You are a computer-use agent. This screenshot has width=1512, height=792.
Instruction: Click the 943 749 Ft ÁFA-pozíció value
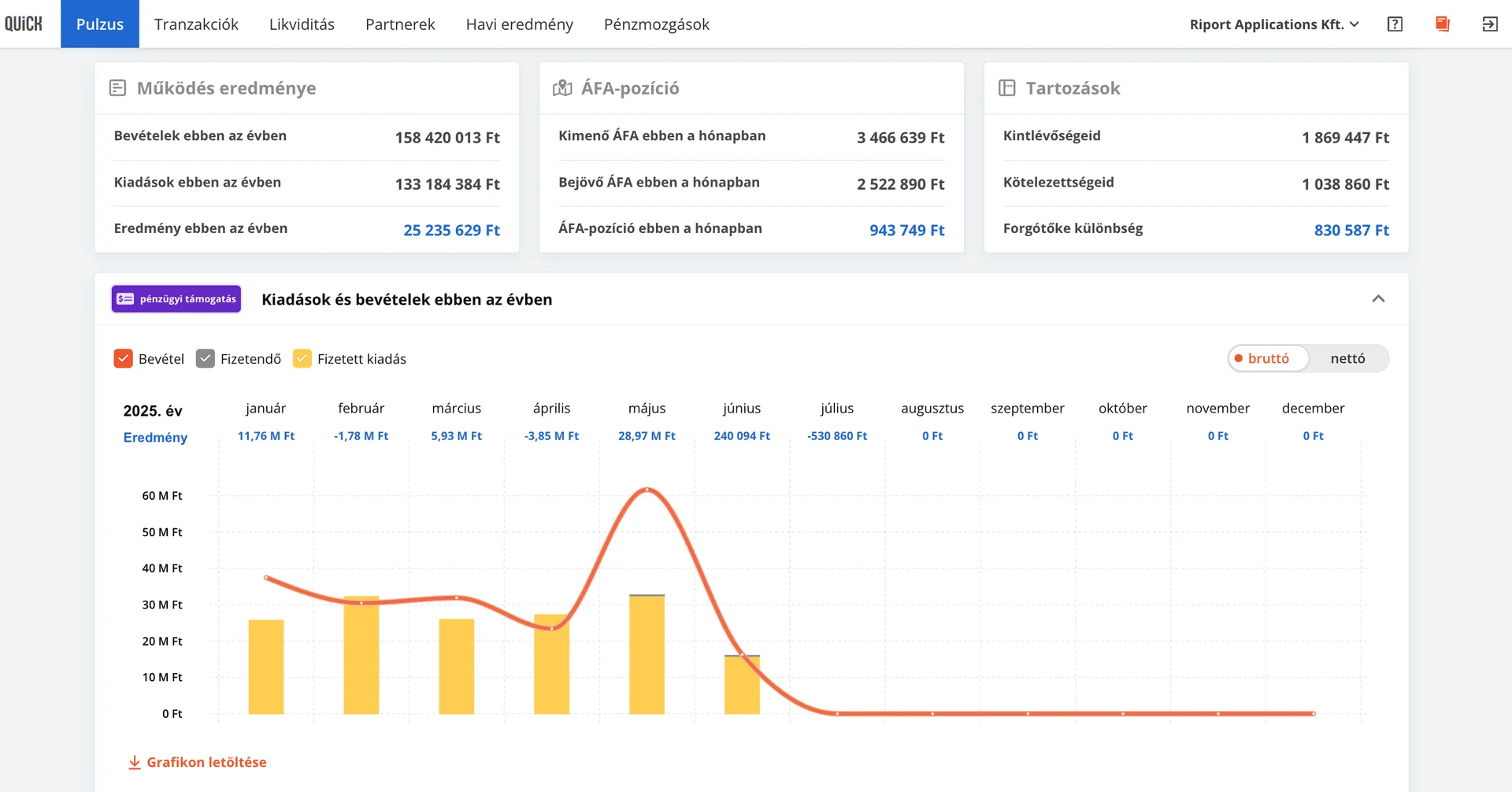point(907,230)
